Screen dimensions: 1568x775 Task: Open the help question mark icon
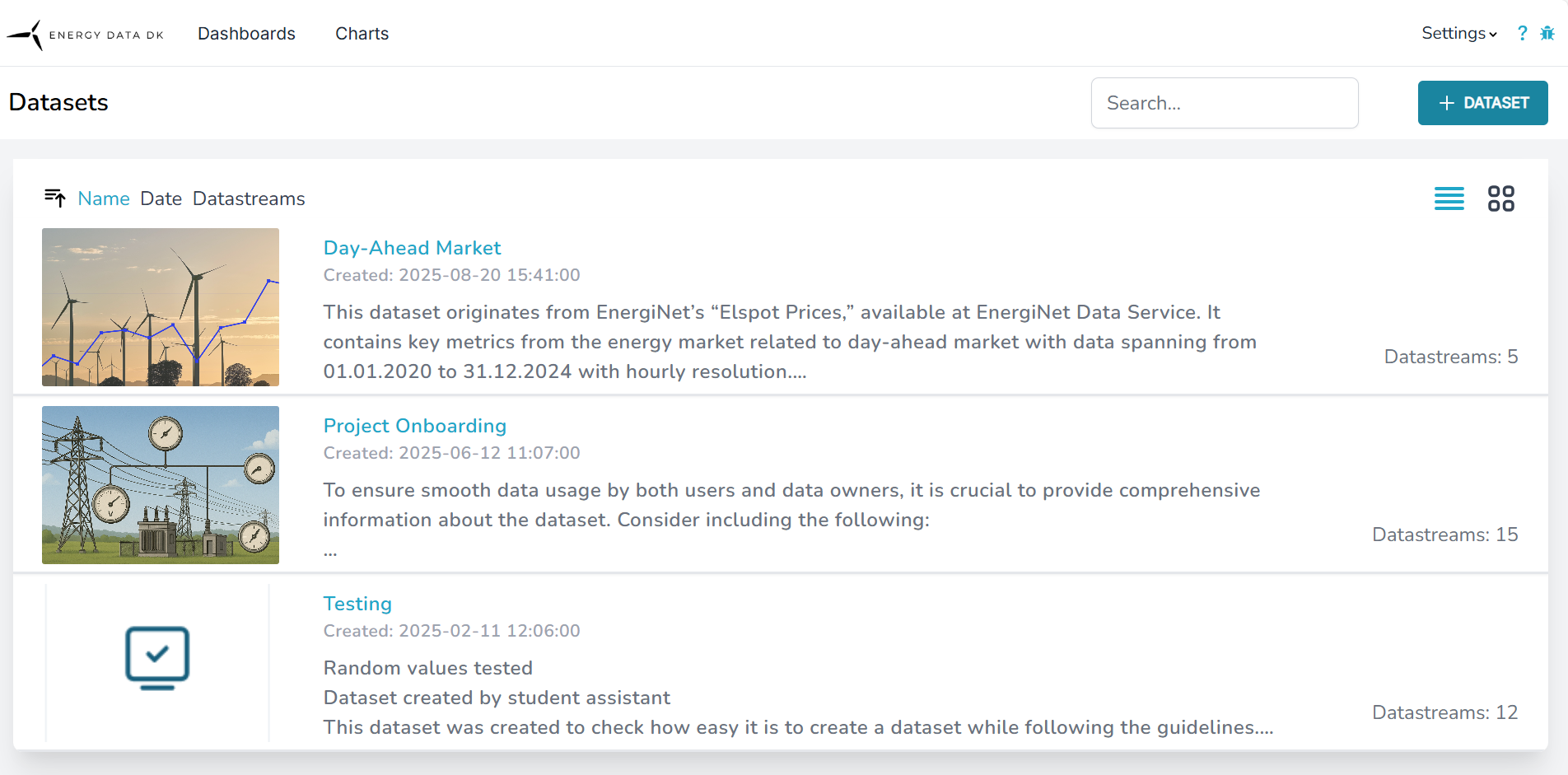click(x=1522, y=34)
